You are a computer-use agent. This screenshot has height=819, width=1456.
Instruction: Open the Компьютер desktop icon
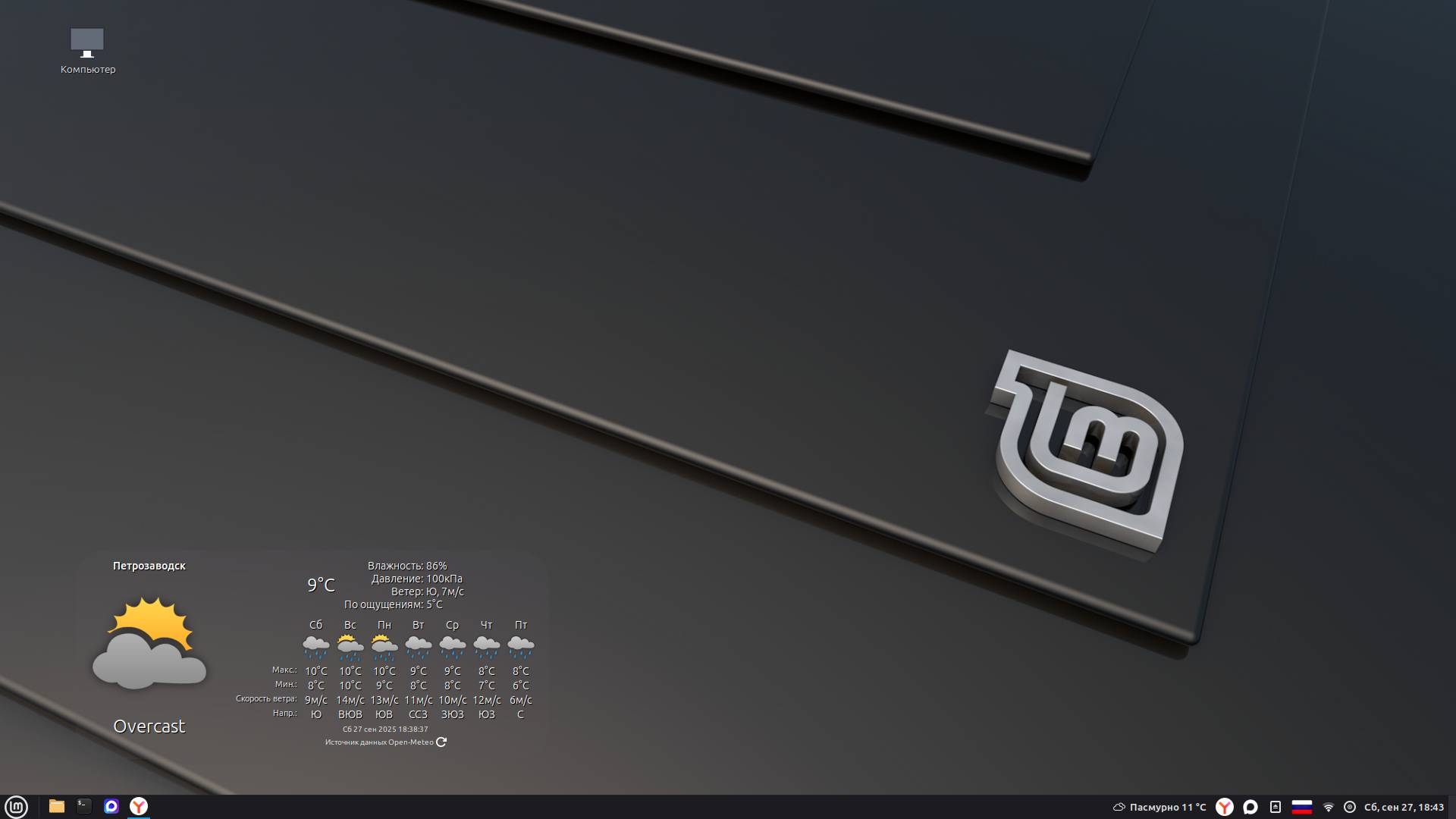pyautogui.click(x=87, y=51)
